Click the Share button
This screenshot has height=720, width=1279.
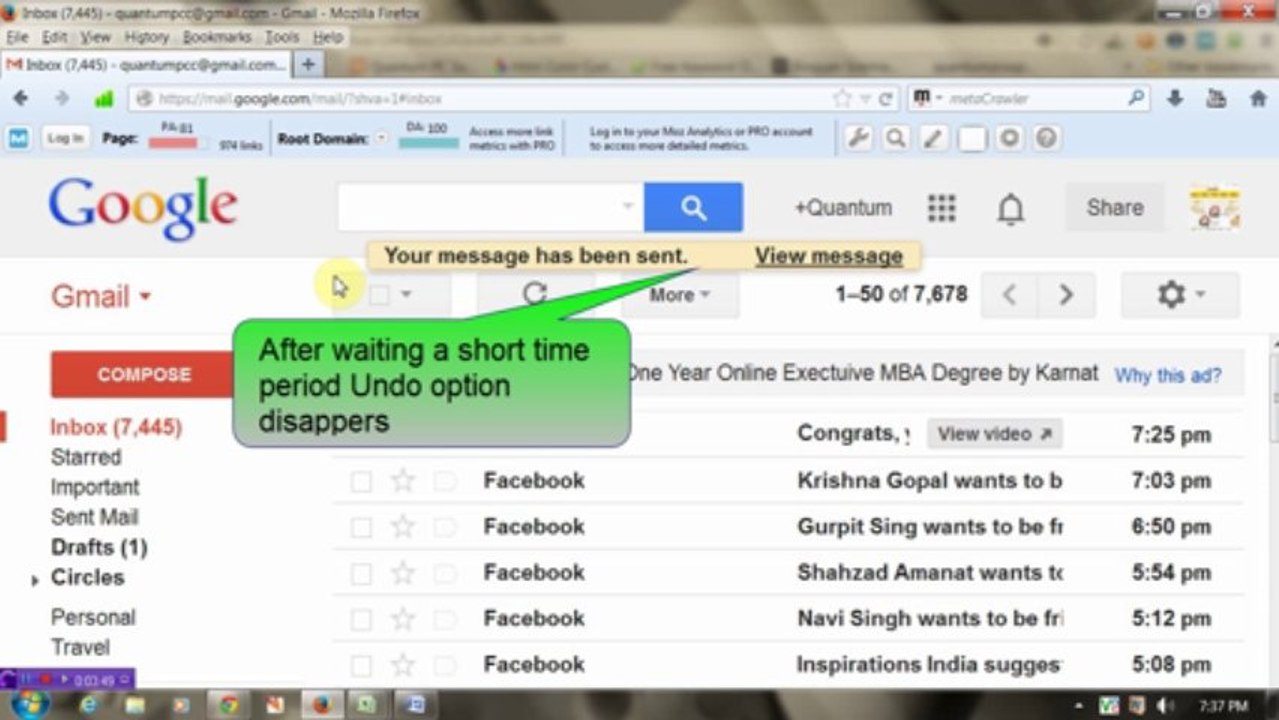click(1115, 208)
